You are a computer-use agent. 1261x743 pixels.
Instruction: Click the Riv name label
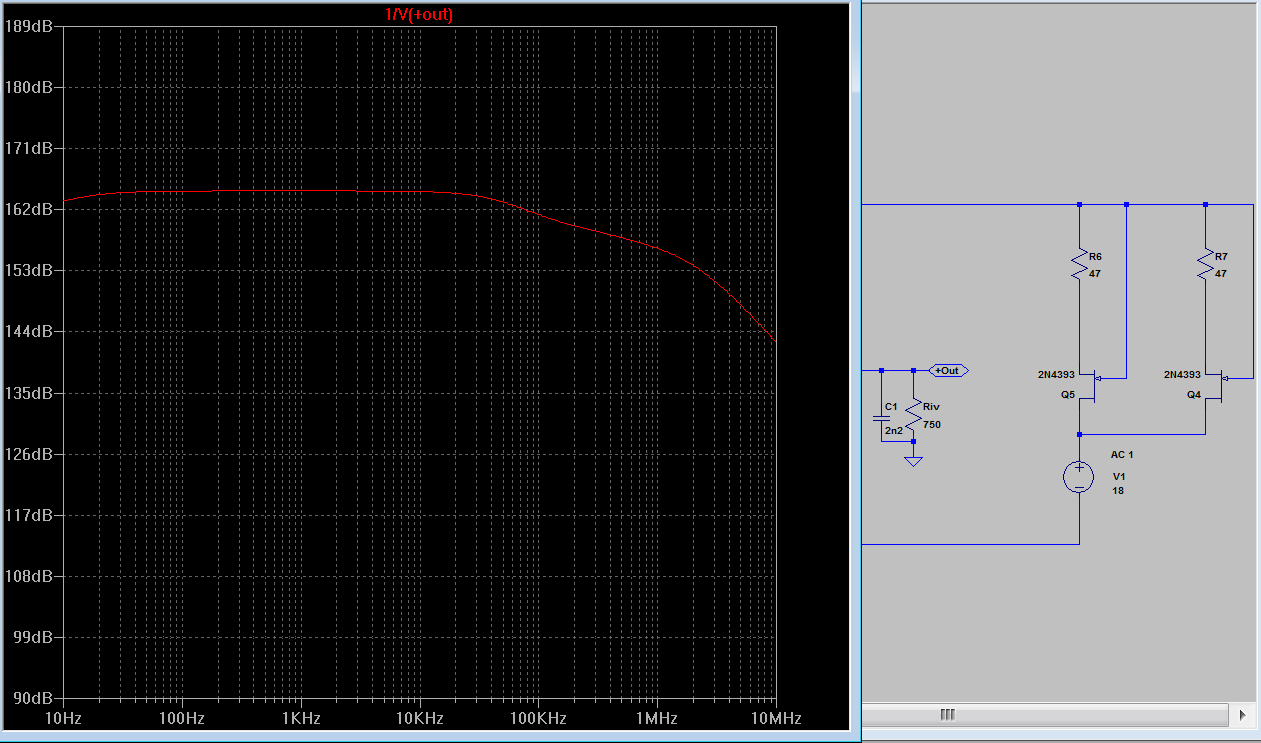coord(932,408)
